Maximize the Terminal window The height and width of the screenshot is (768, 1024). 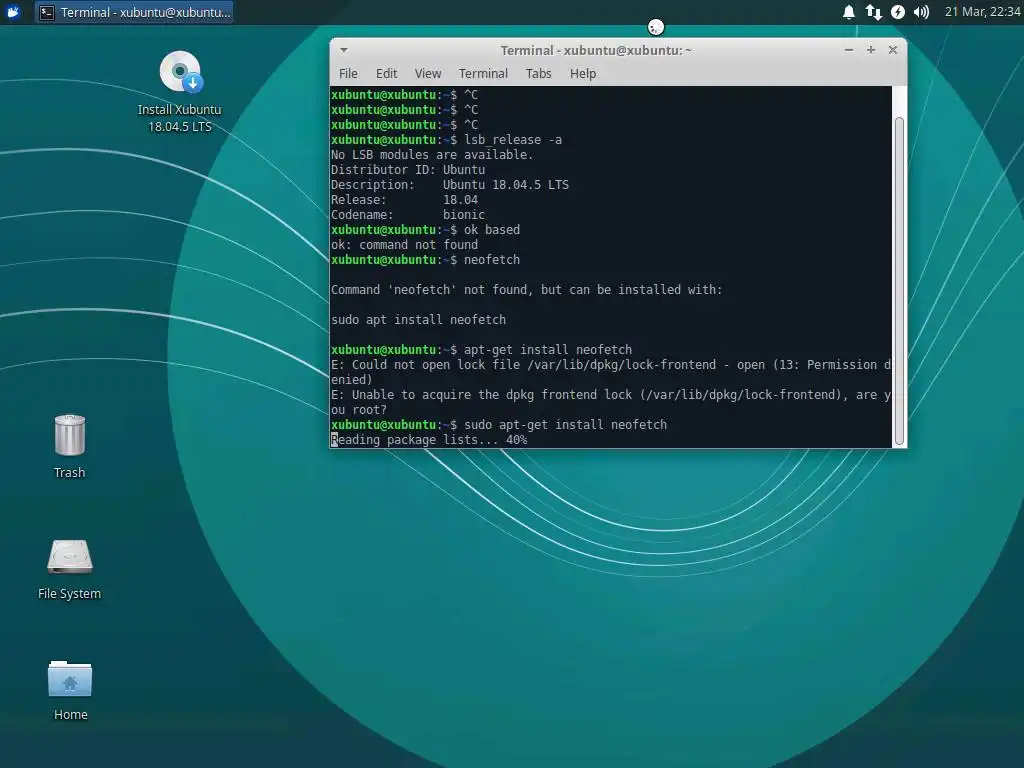[x=871, y=50]
